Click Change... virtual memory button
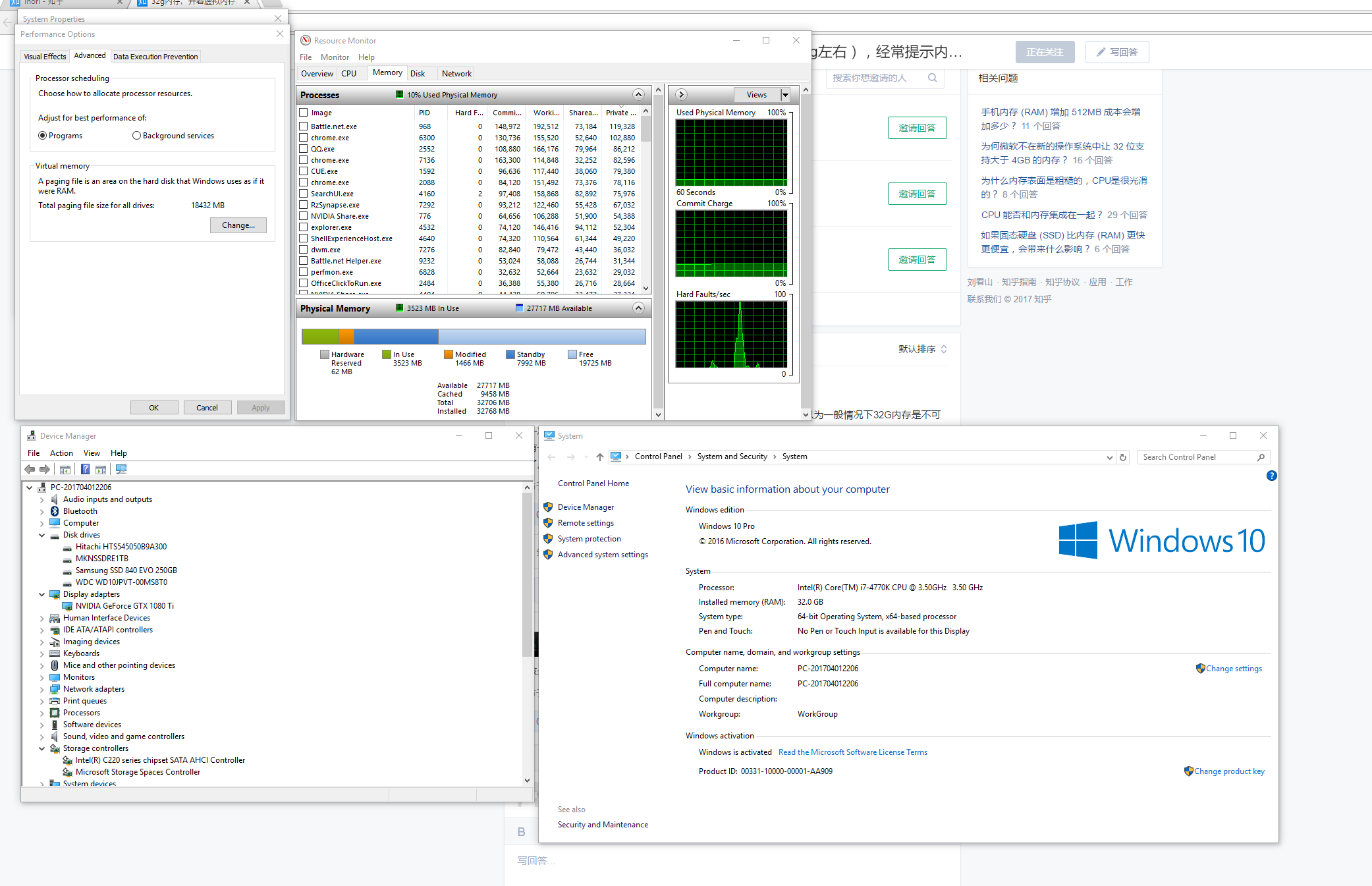This screenshot has height=886, width=1372. click(x=238, y=225)
